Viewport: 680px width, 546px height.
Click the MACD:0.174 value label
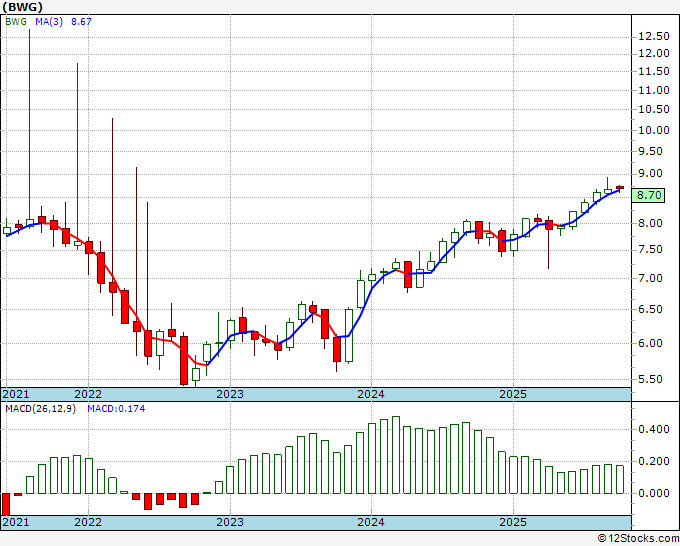tap(116, 409)
